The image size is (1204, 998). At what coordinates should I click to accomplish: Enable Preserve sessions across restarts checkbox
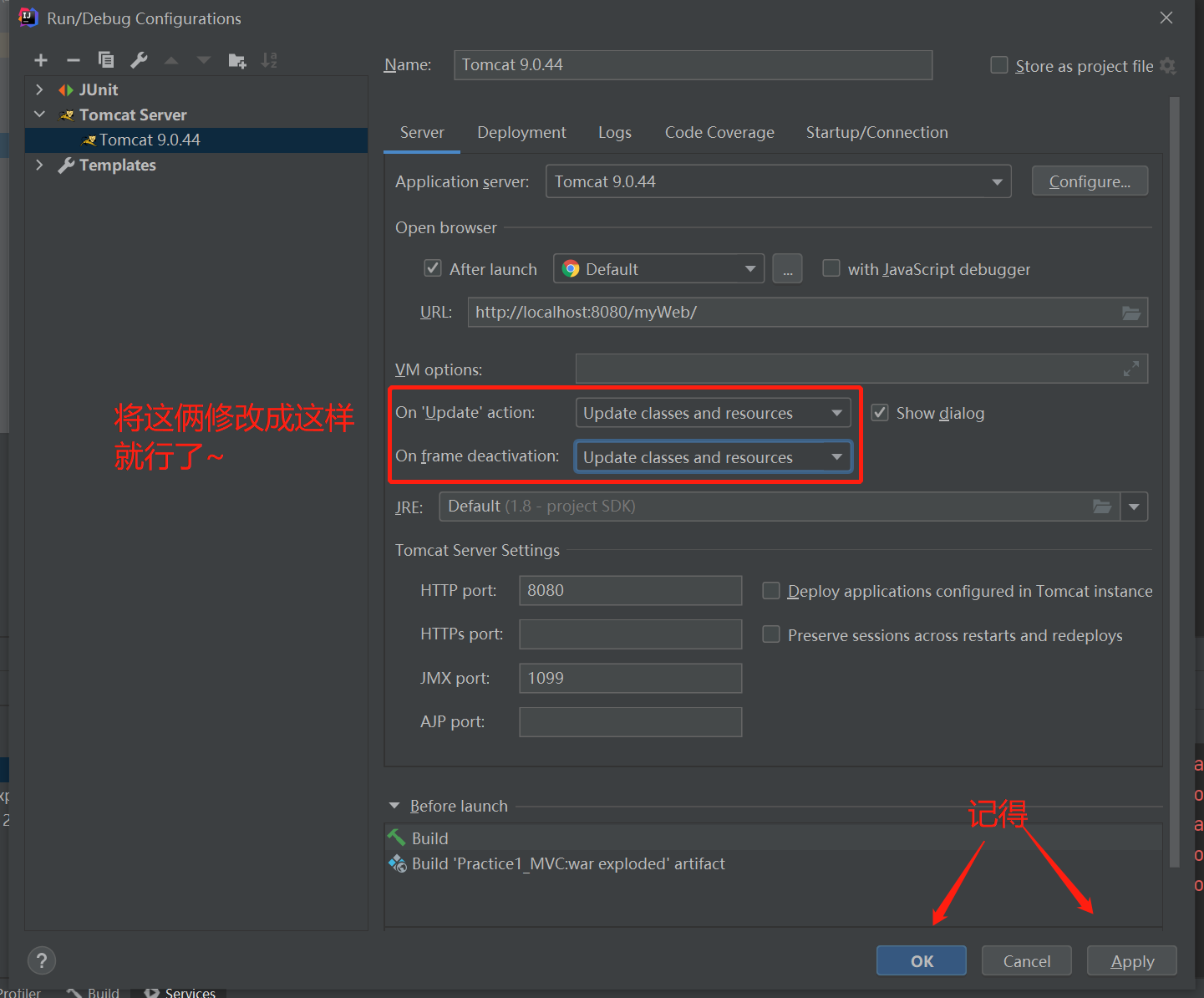click(771, 634)
